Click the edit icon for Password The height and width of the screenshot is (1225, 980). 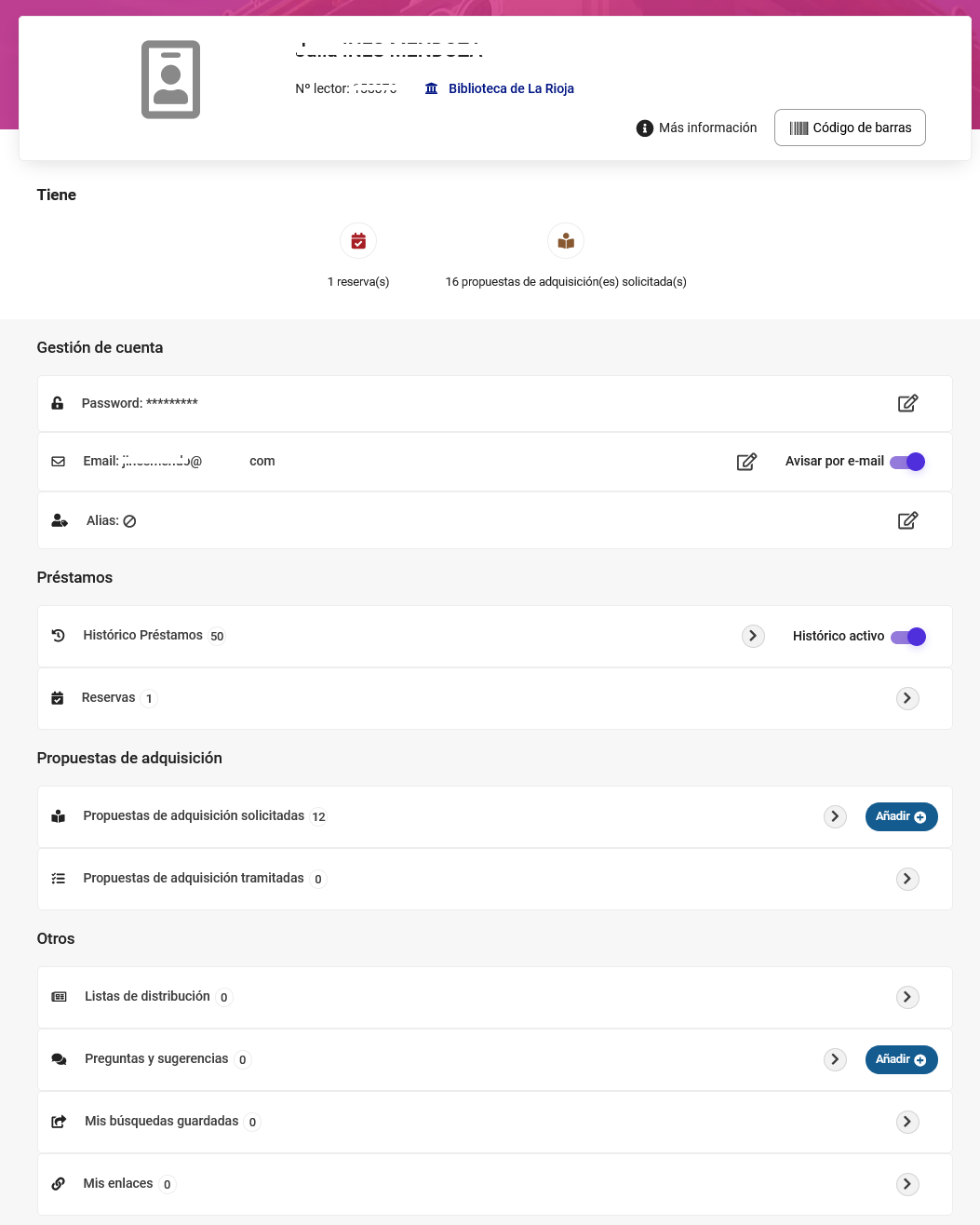tap(907, 403)
